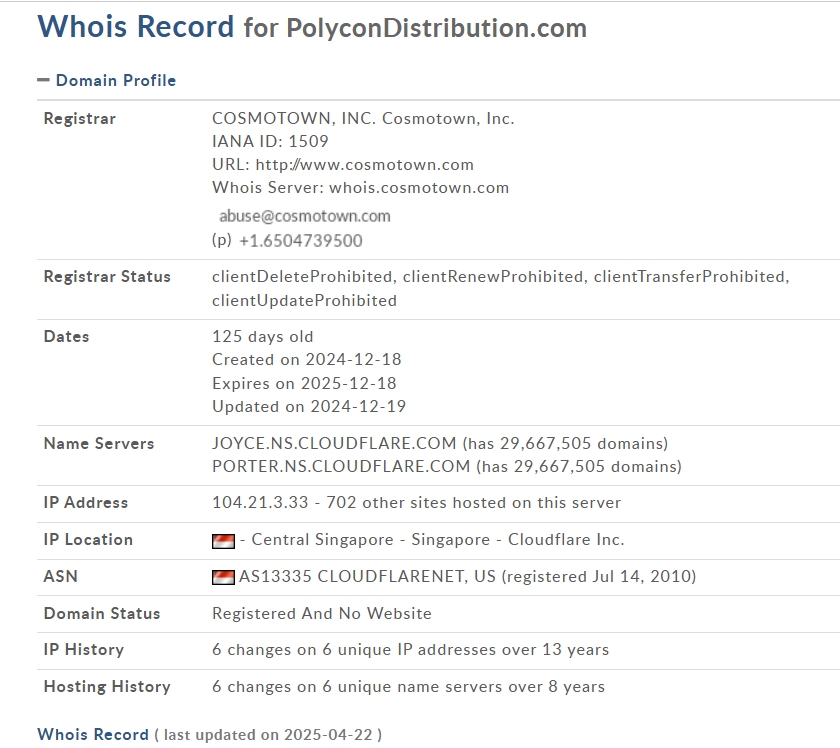
Task: Click 'COSMOTOWN, INC. Cosmotown, Inc.' registrar name
Action: (363, 118)
